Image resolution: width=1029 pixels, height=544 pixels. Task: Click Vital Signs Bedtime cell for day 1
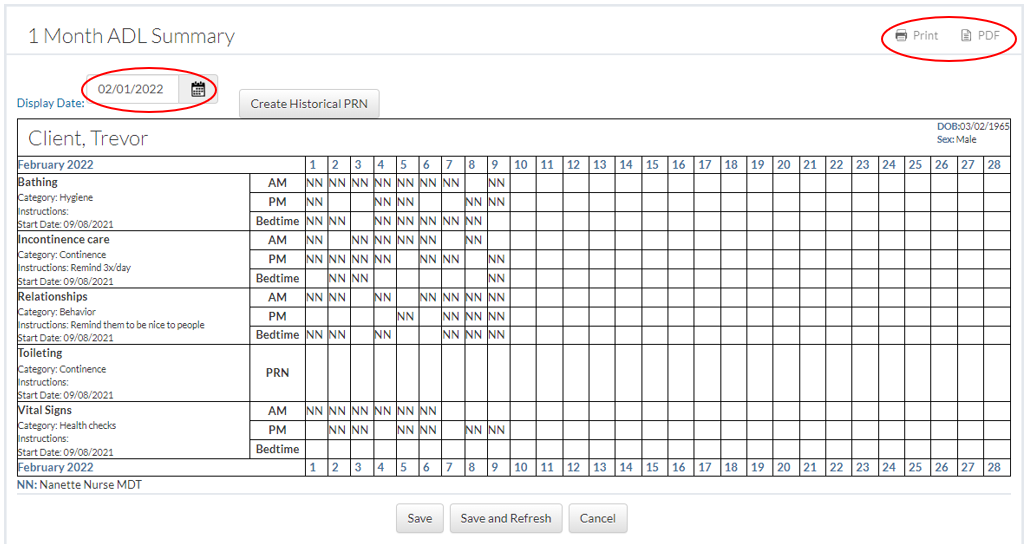click(x=314, y=449)
